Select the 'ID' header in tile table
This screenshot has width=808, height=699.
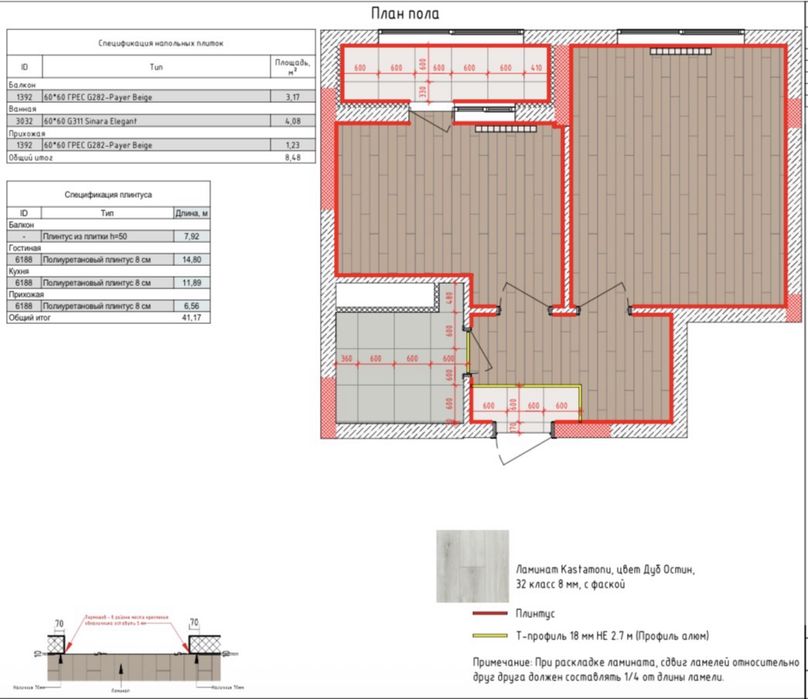pyautogui.click(x=24, y=67)
